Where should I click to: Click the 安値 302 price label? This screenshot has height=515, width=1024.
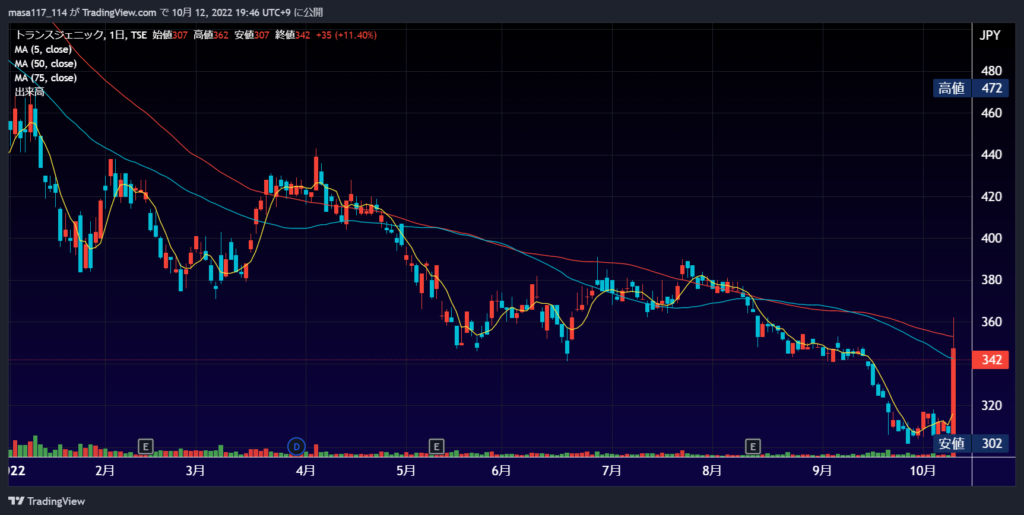[970, 444]
